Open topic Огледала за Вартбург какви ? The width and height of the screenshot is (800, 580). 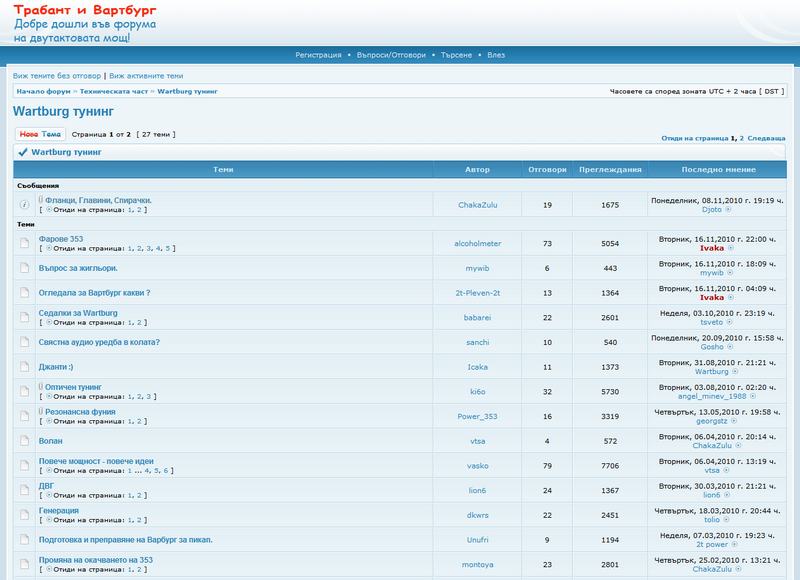[94, 293]
